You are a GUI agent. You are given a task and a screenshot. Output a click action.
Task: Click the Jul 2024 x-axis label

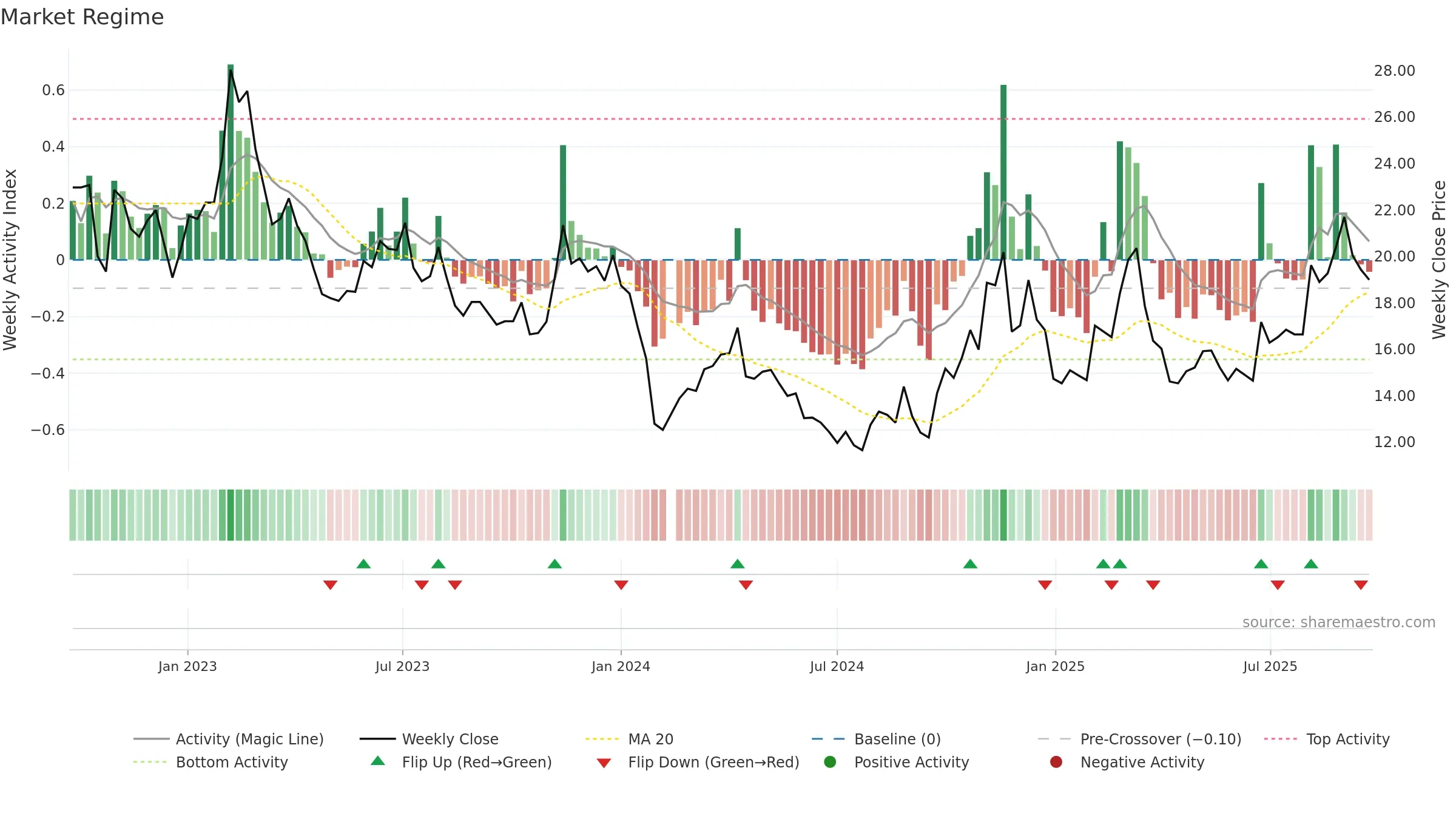click(x=837, y=666)
